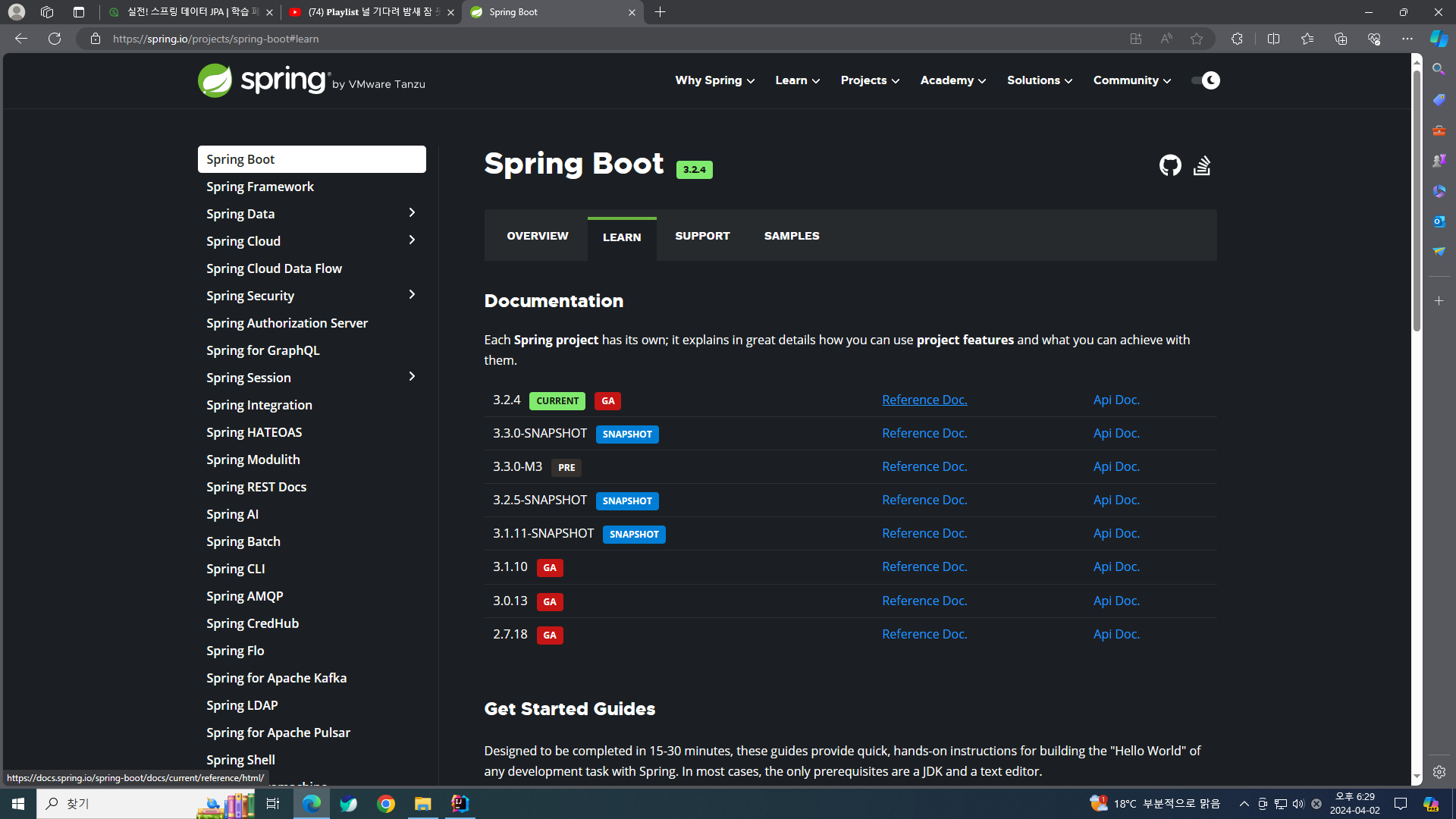Open Reference Doc. for version 3.2.4
The height and width of the screenshot is (819, 1456).
click(924, 400)
